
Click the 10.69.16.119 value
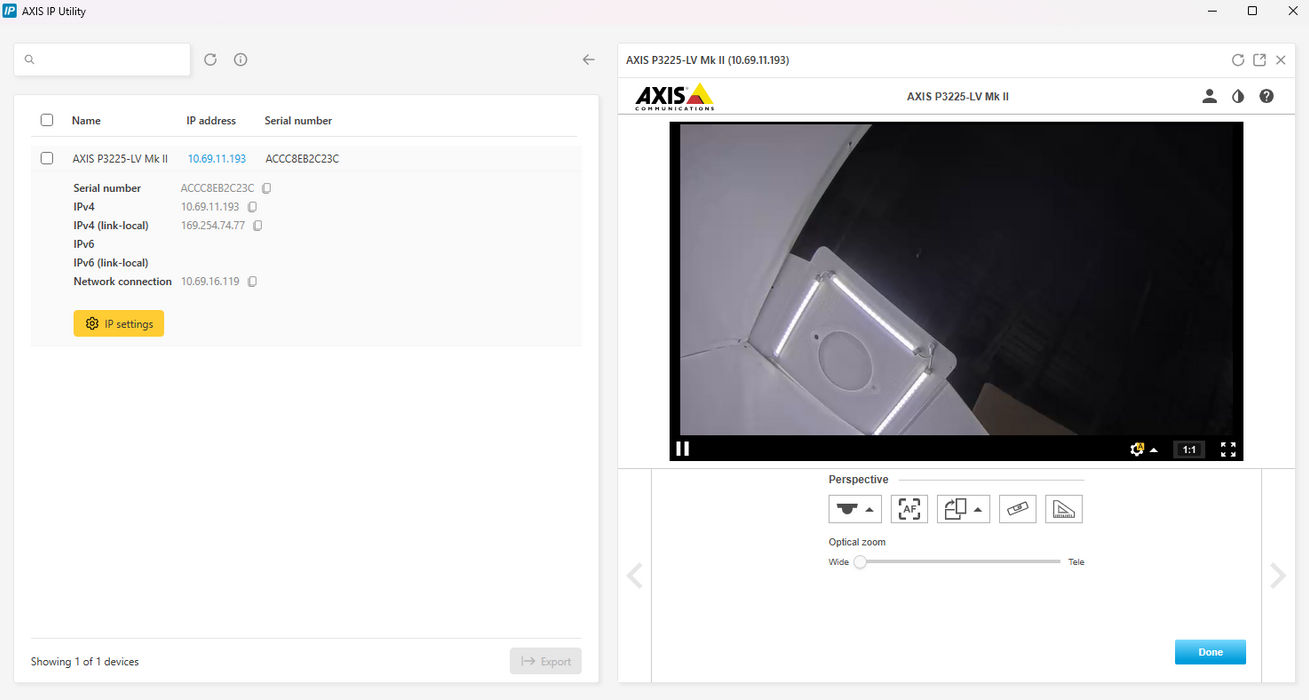tap(210, 282)
